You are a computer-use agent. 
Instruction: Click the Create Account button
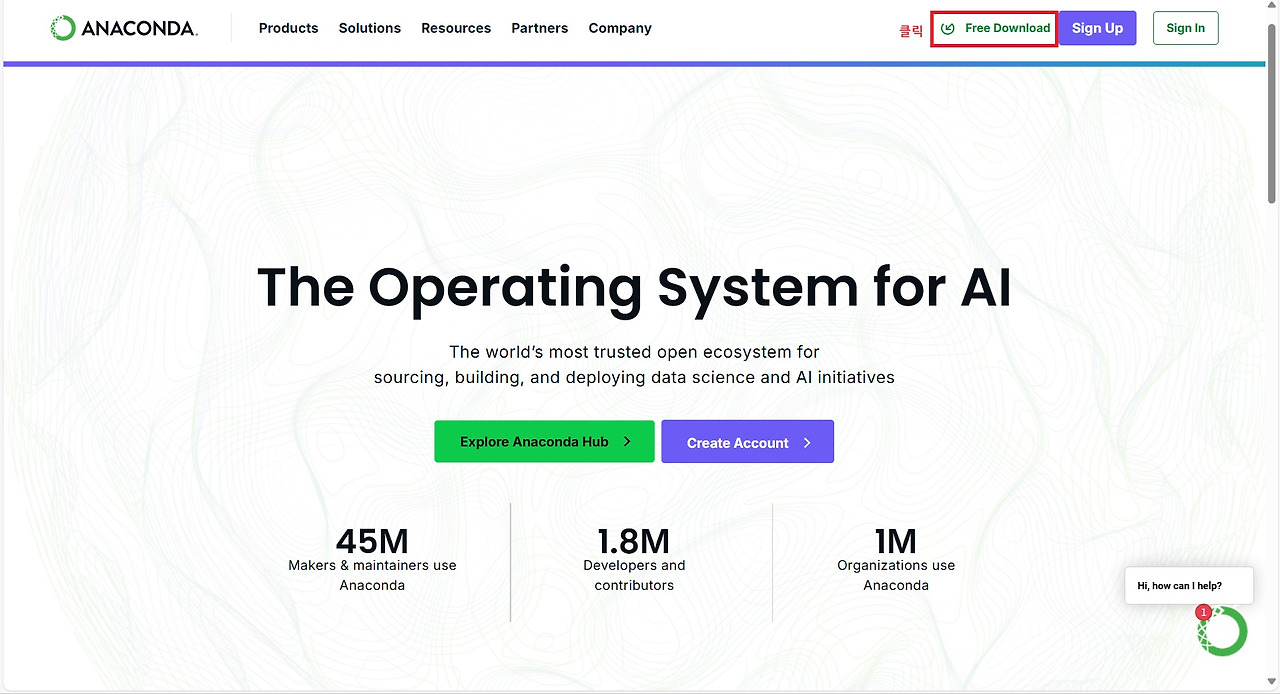747,441
